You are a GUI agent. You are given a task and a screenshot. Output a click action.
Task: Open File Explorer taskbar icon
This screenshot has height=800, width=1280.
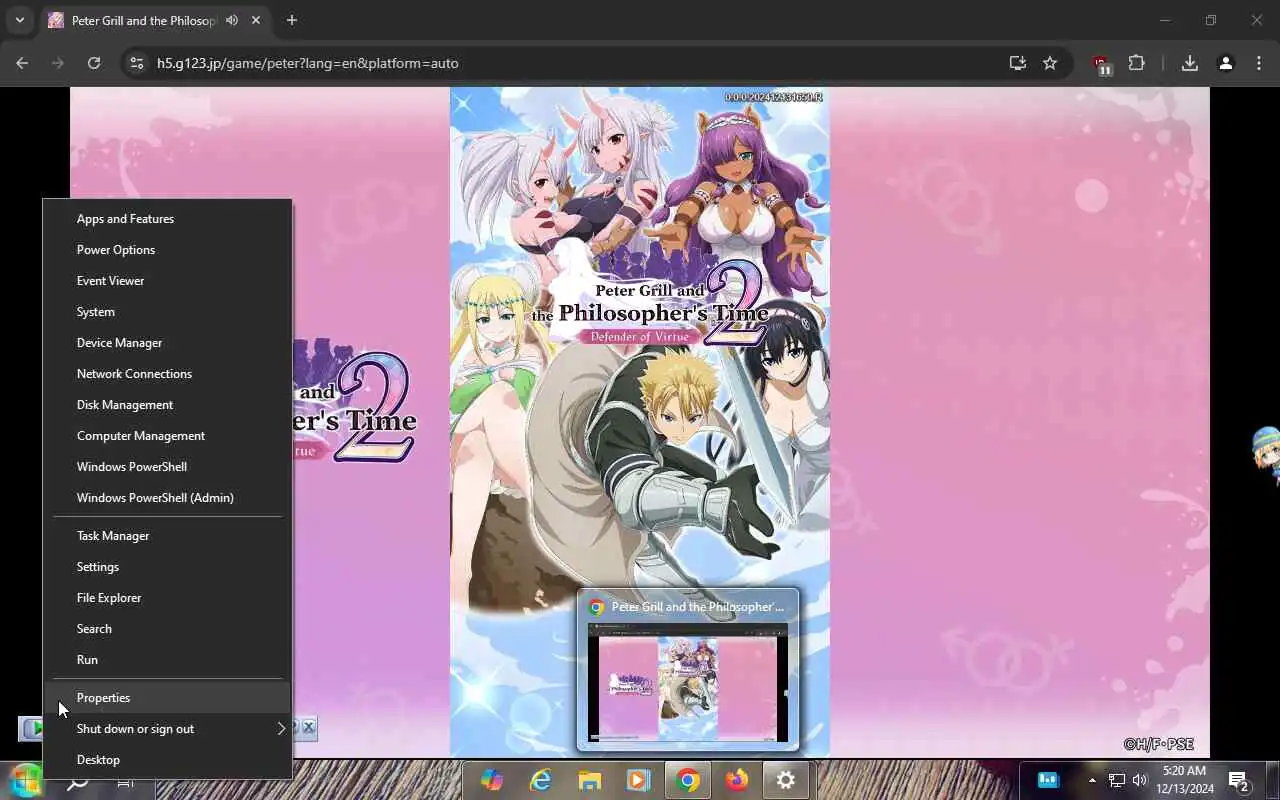click(589, 781)
